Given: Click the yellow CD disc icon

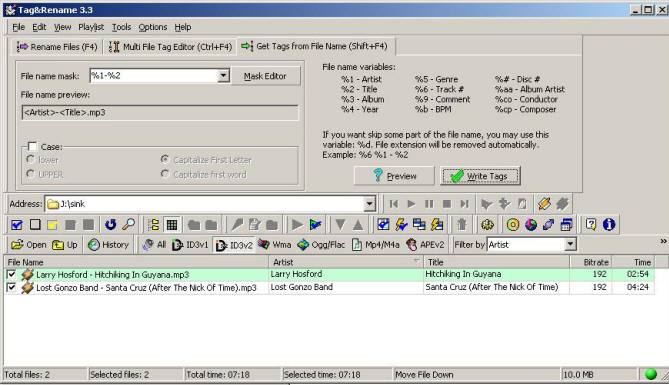Looking at the screenshot, I should [513, 225].
